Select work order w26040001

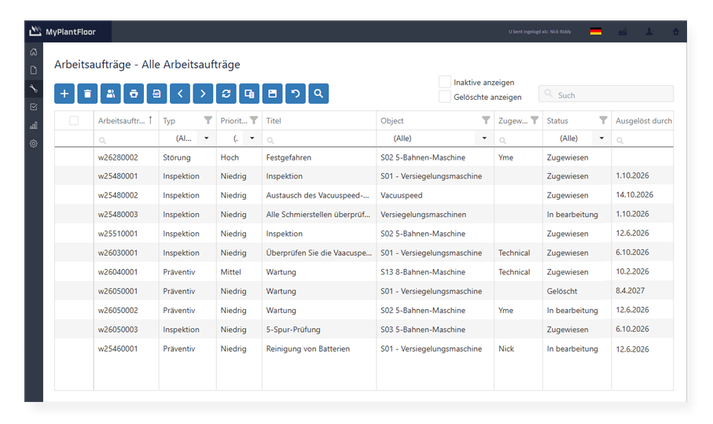tap(118, 272)
